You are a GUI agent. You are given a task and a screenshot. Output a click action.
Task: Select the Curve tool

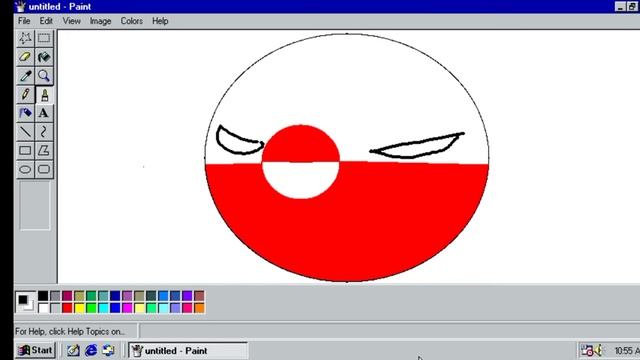[44, 132]
